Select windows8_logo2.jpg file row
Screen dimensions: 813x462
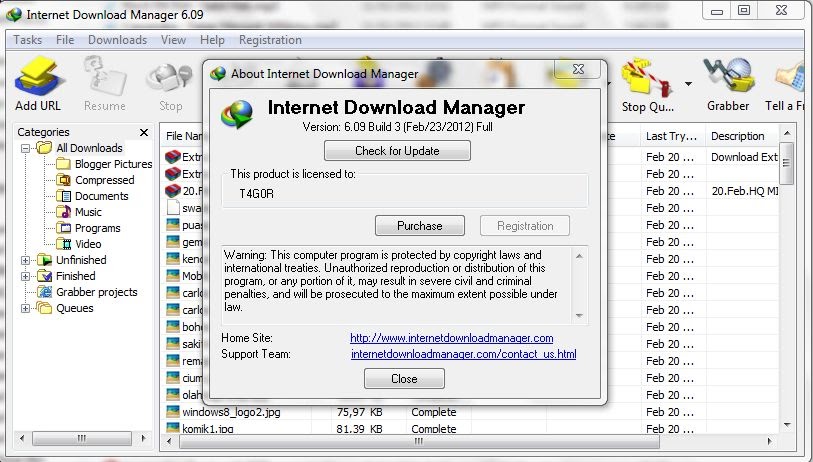470,412
